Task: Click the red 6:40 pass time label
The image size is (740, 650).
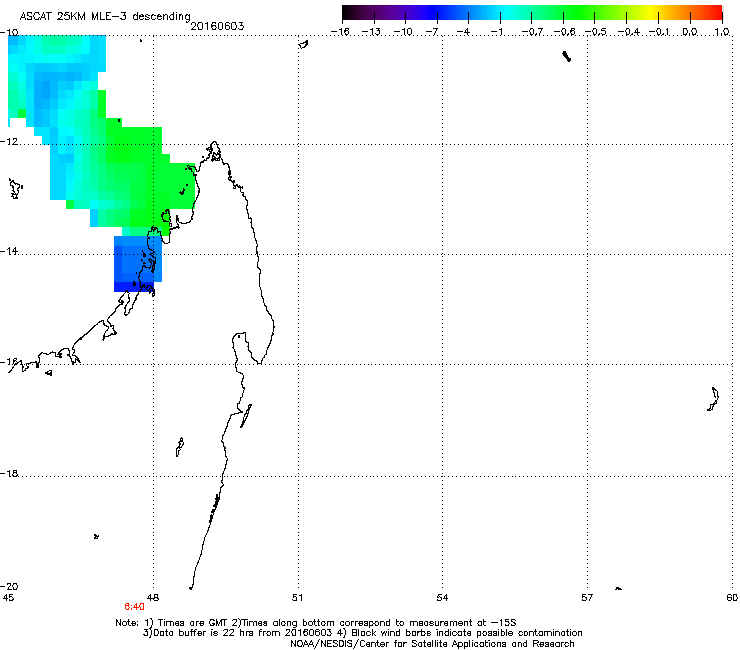Action: pos(134,607)
